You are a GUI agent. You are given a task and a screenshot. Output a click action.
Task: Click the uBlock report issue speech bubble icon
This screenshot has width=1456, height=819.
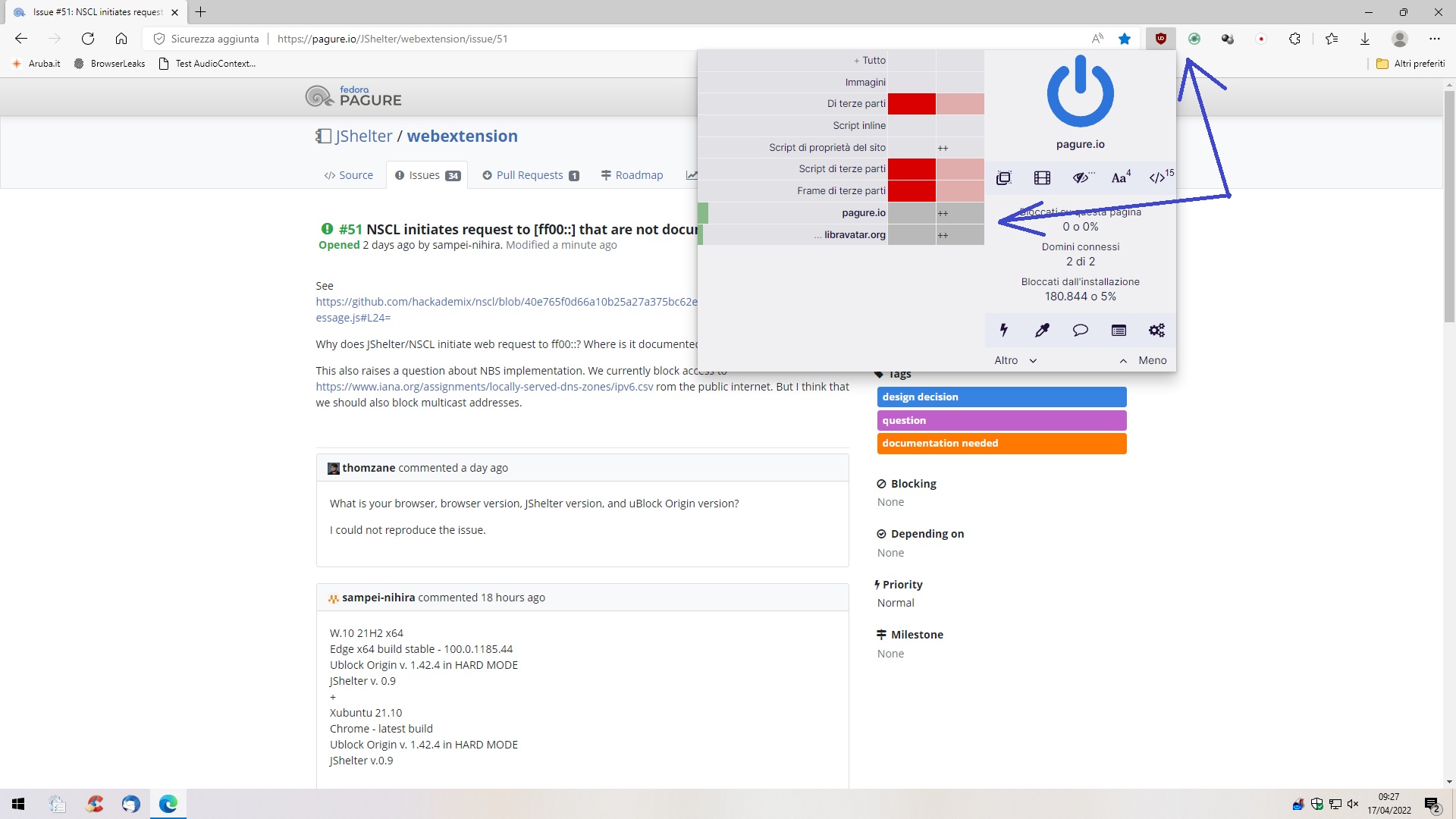[1081, 330]
